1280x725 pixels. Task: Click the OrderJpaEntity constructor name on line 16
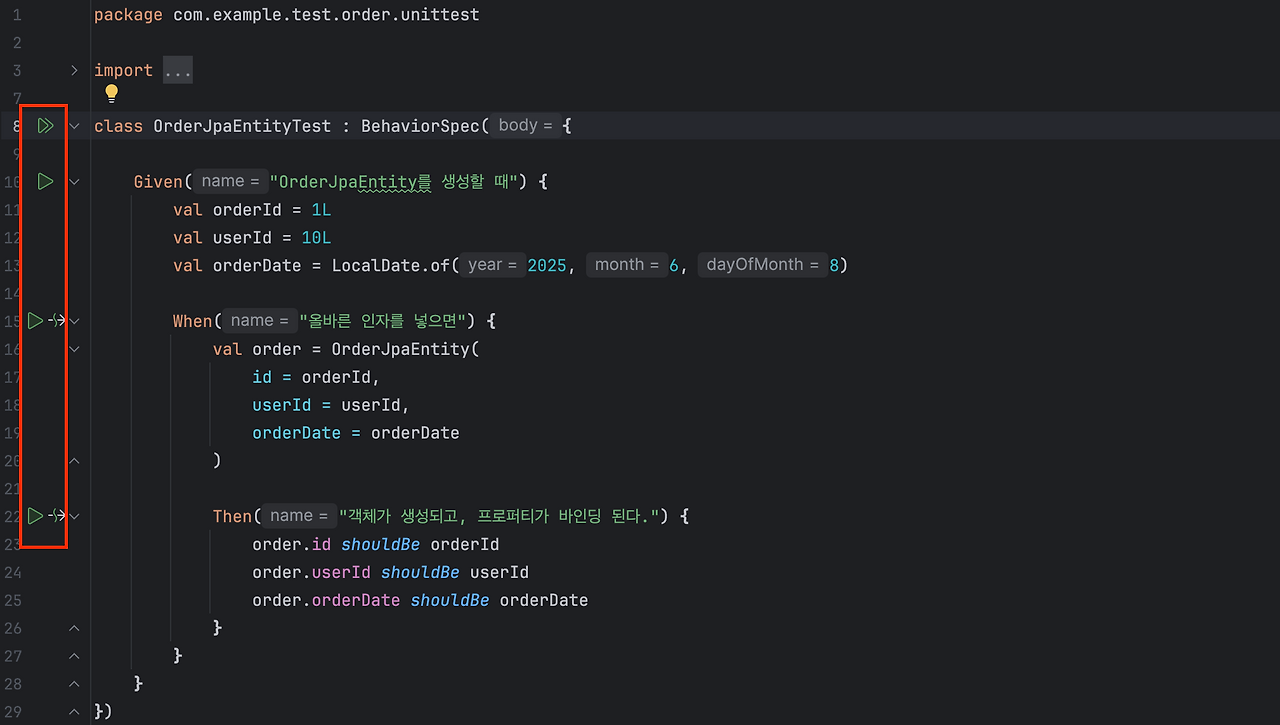coord(400,349)
